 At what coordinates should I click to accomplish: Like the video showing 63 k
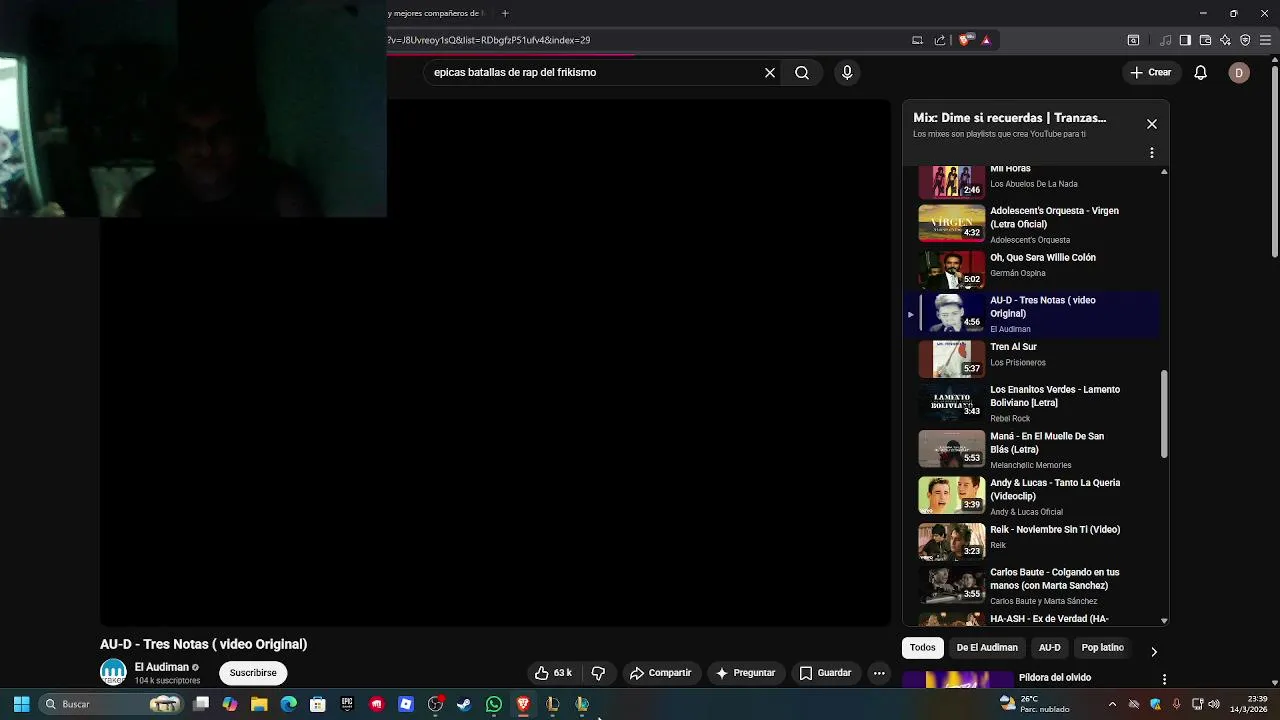pos(553,673)
